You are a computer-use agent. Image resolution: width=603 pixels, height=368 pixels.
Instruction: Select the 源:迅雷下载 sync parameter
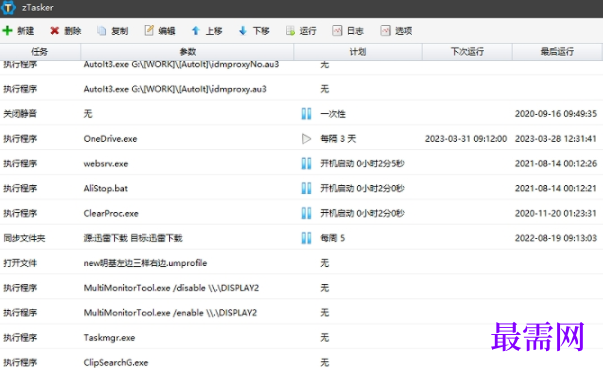click(x=133, y=238)
